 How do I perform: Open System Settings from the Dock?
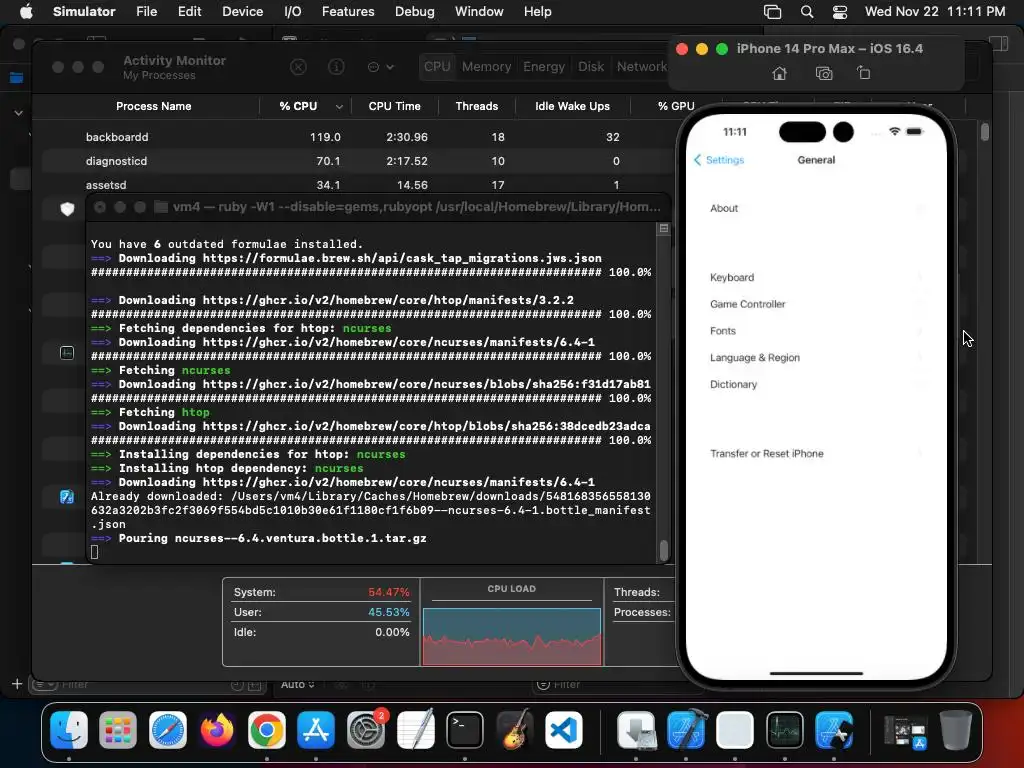[x=366, y=730]
